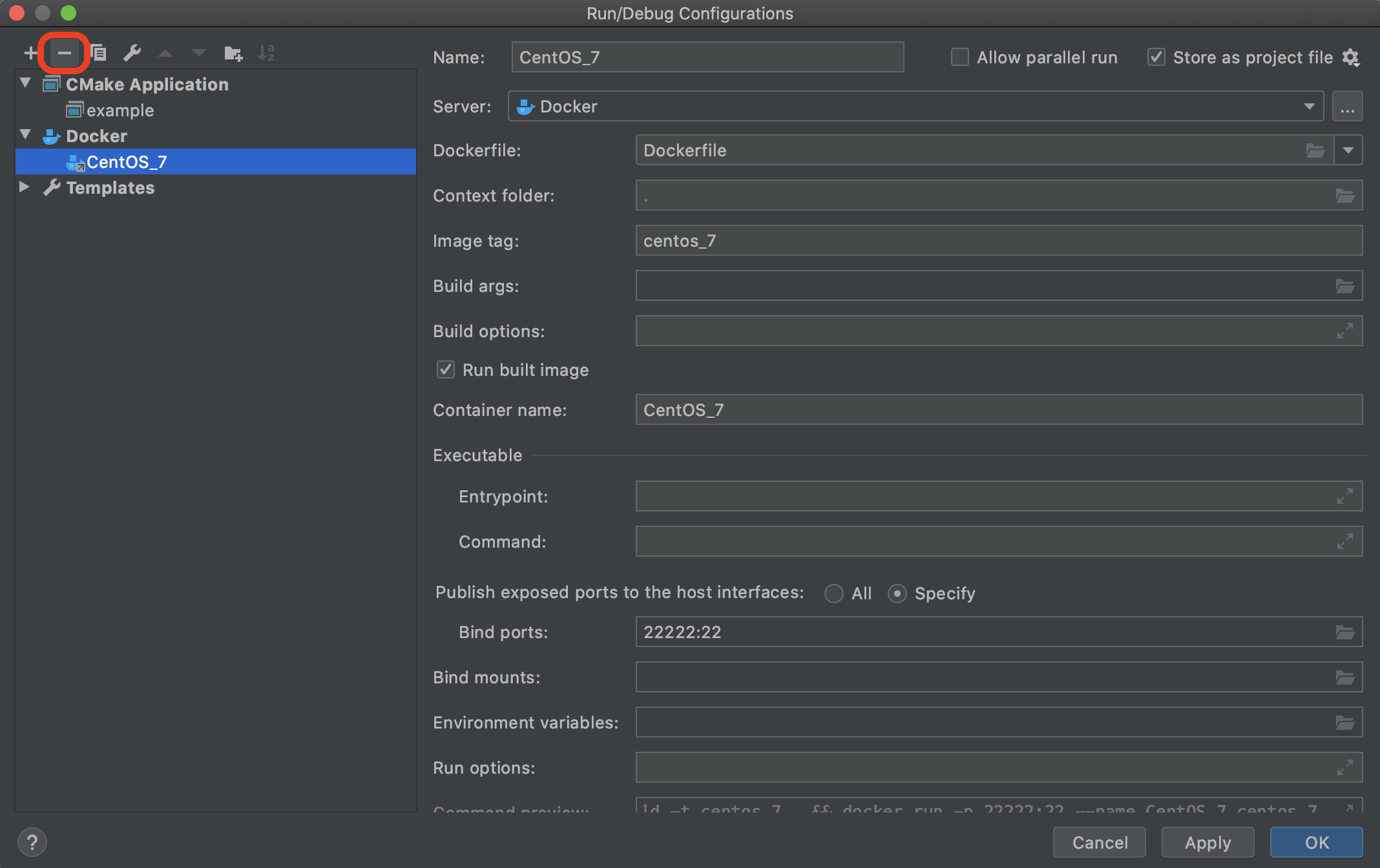The image size is (1380, 868).
Task: Enable Allow parallel run checkbox
Action: (x=960, y=57)
